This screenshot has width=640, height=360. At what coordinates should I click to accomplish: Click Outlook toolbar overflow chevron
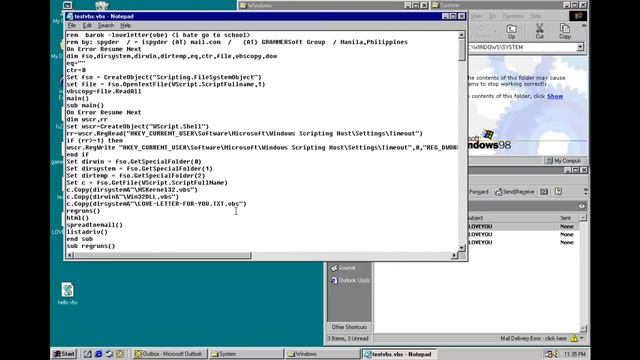pyautogui.click(x=585, y=191)
